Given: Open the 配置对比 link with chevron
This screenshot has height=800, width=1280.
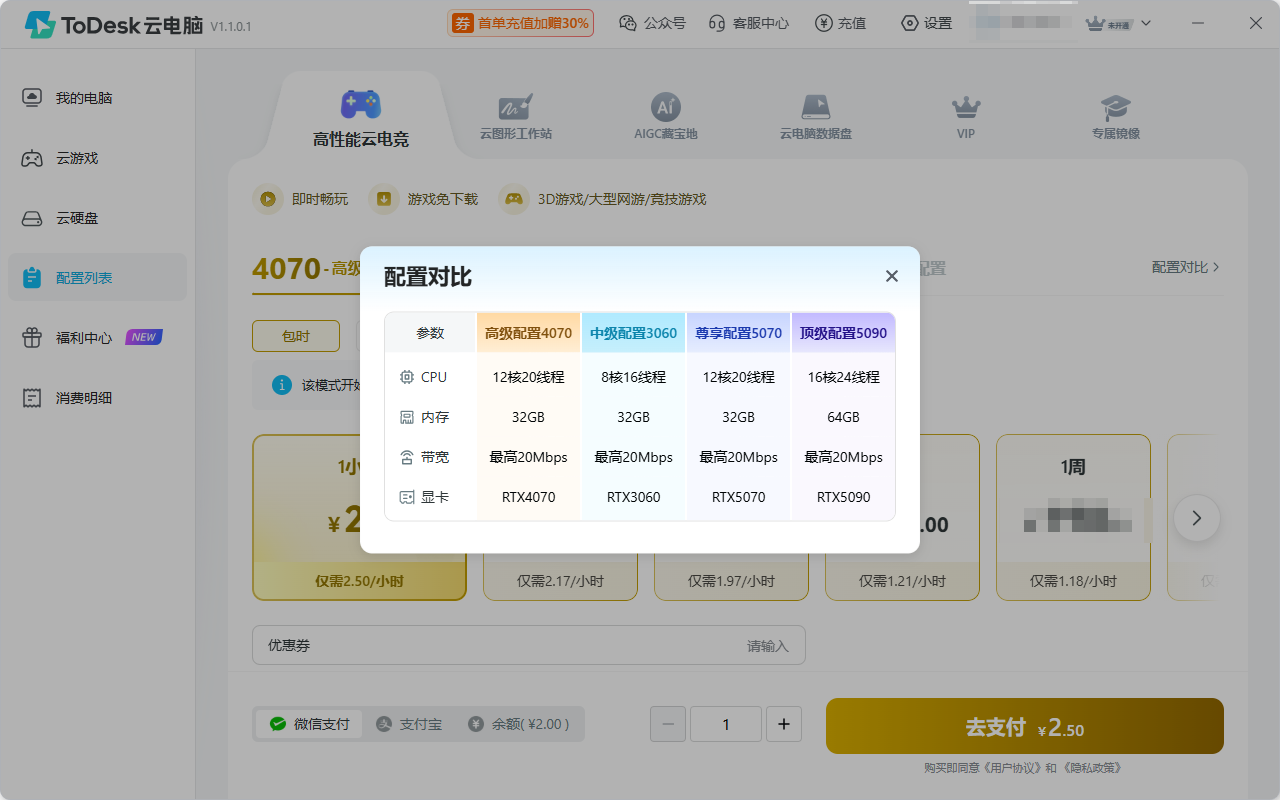Looking at the screenshot, I should (1186, 267).
